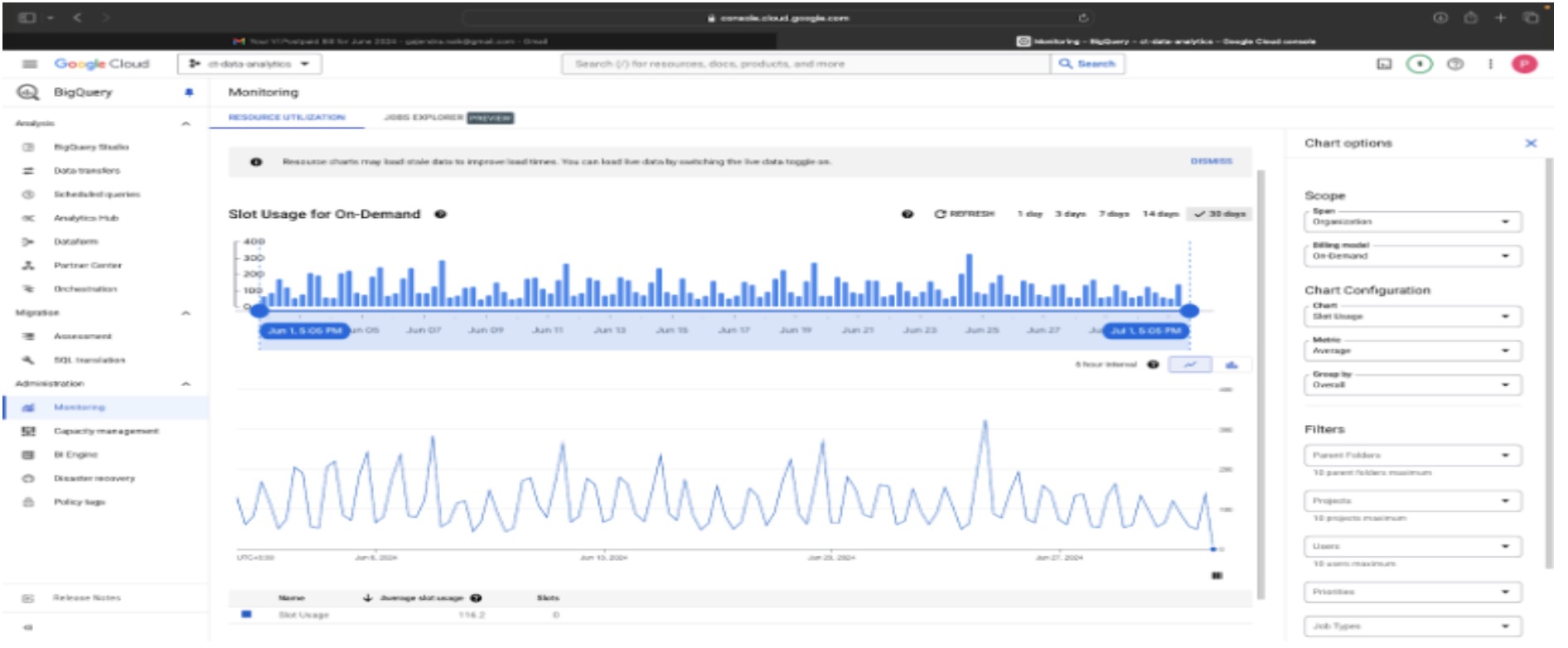The height and width of the screenshot is (648, 1568).
Task: Select Monitoring in the Administration menu
Action: coord(80,408)
